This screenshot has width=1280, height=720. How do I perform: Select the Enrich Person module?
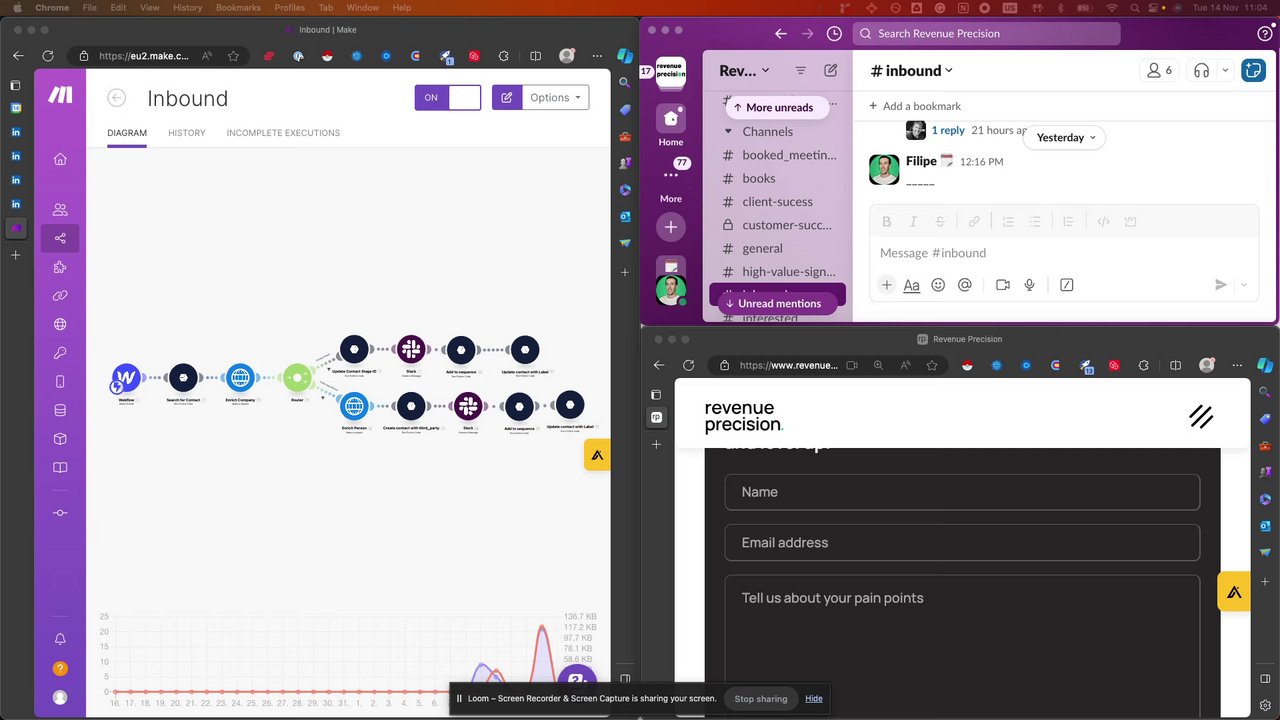coord(354,407)
